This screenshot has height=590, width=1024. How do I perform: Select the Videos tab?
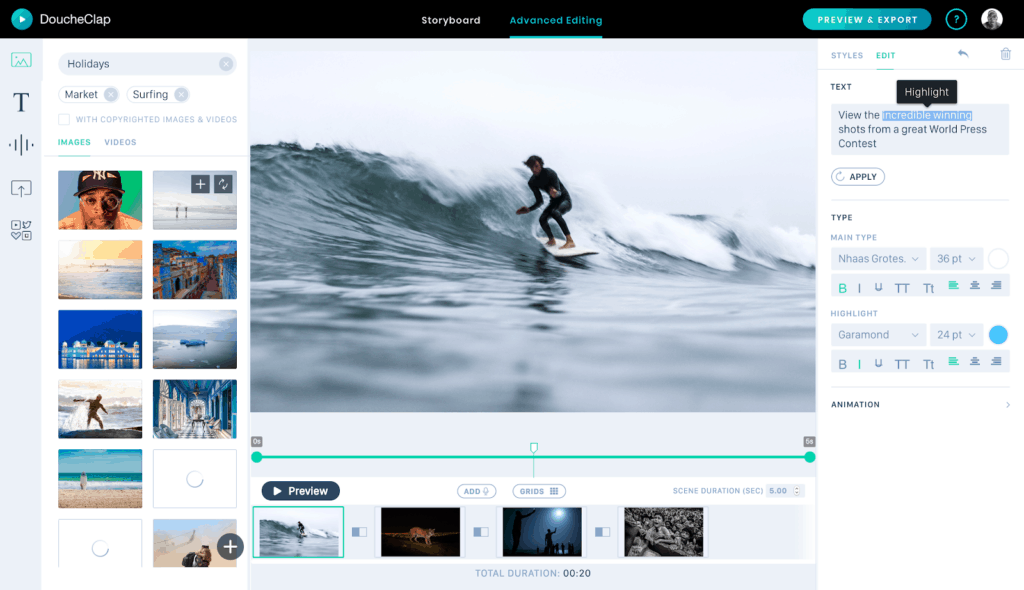click(x=120, y=142)
